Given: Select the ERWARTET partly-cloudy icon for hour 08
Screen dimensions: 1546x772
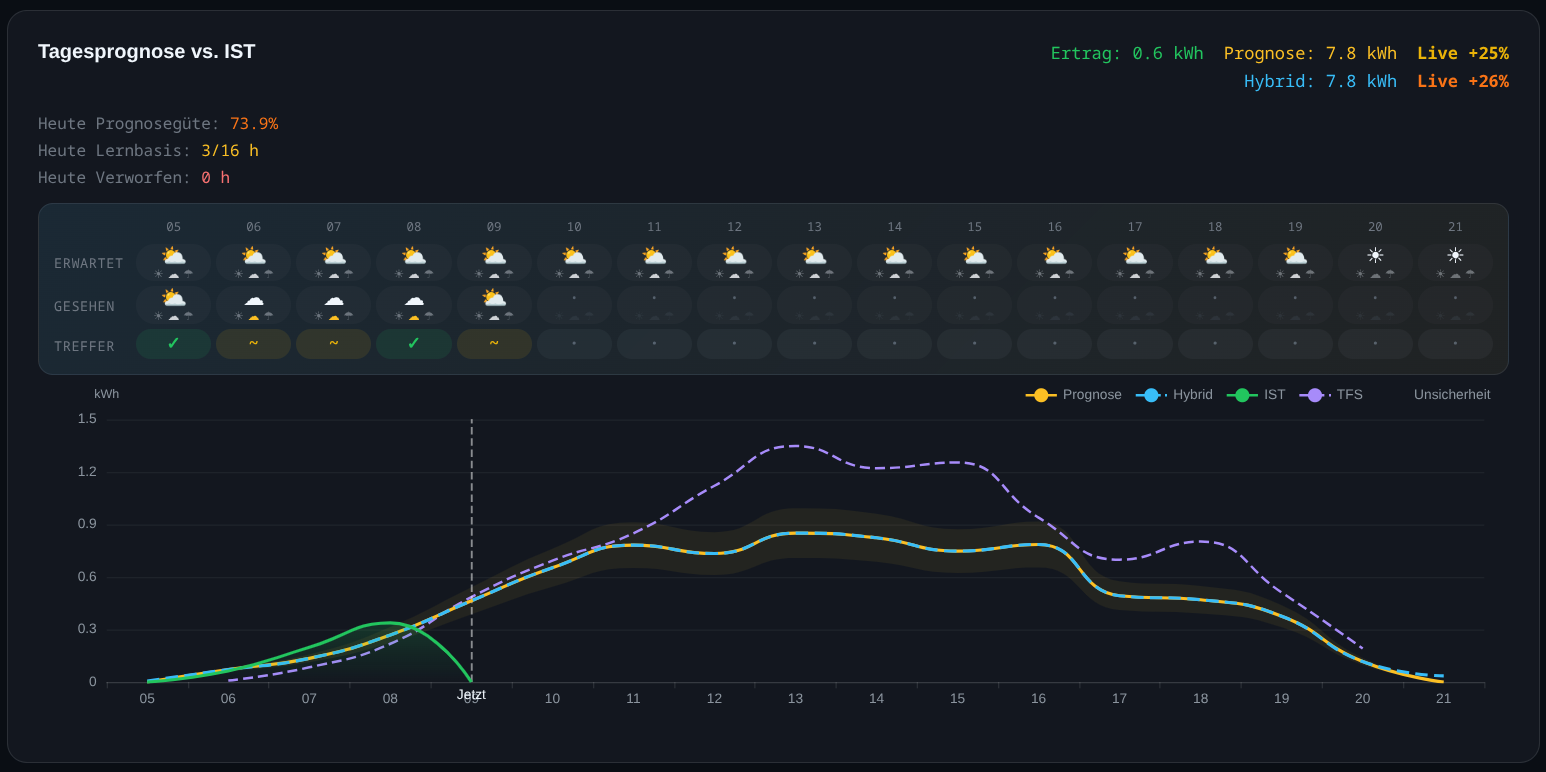Looking at the screenshot, I should 414,256.
